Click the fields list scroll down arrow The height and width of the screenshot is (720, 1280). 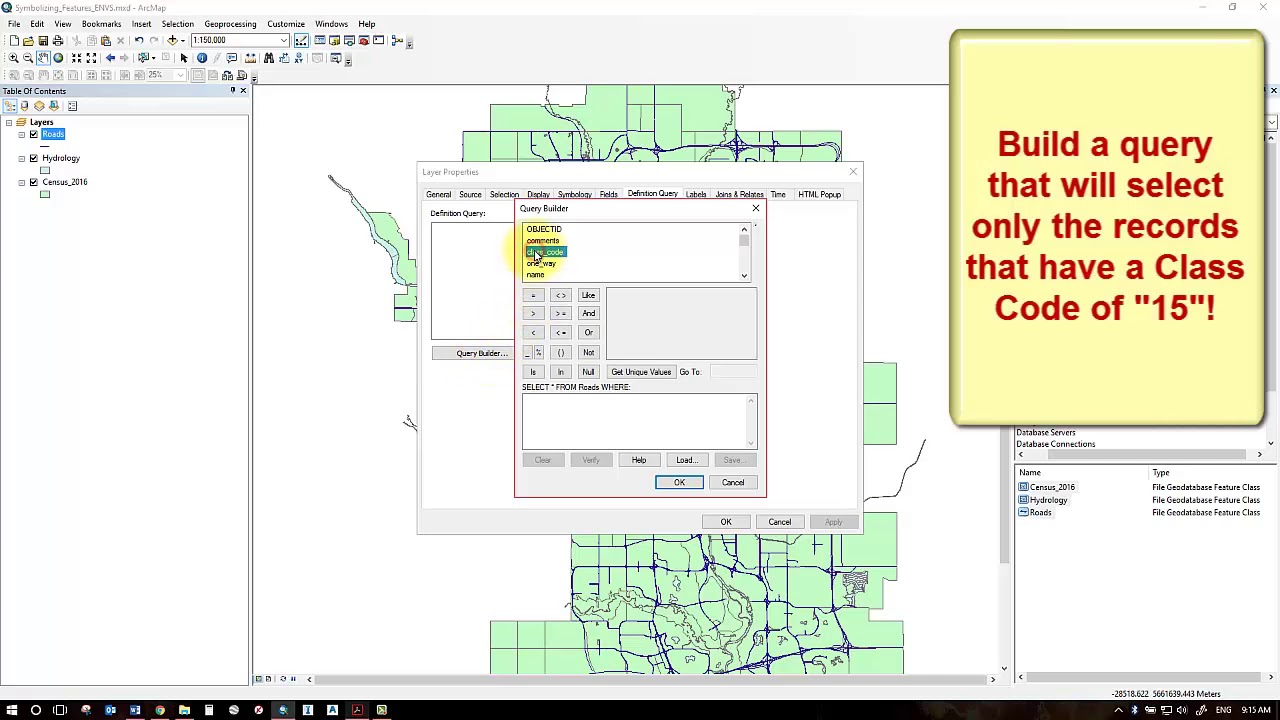(x=744, y=275)
